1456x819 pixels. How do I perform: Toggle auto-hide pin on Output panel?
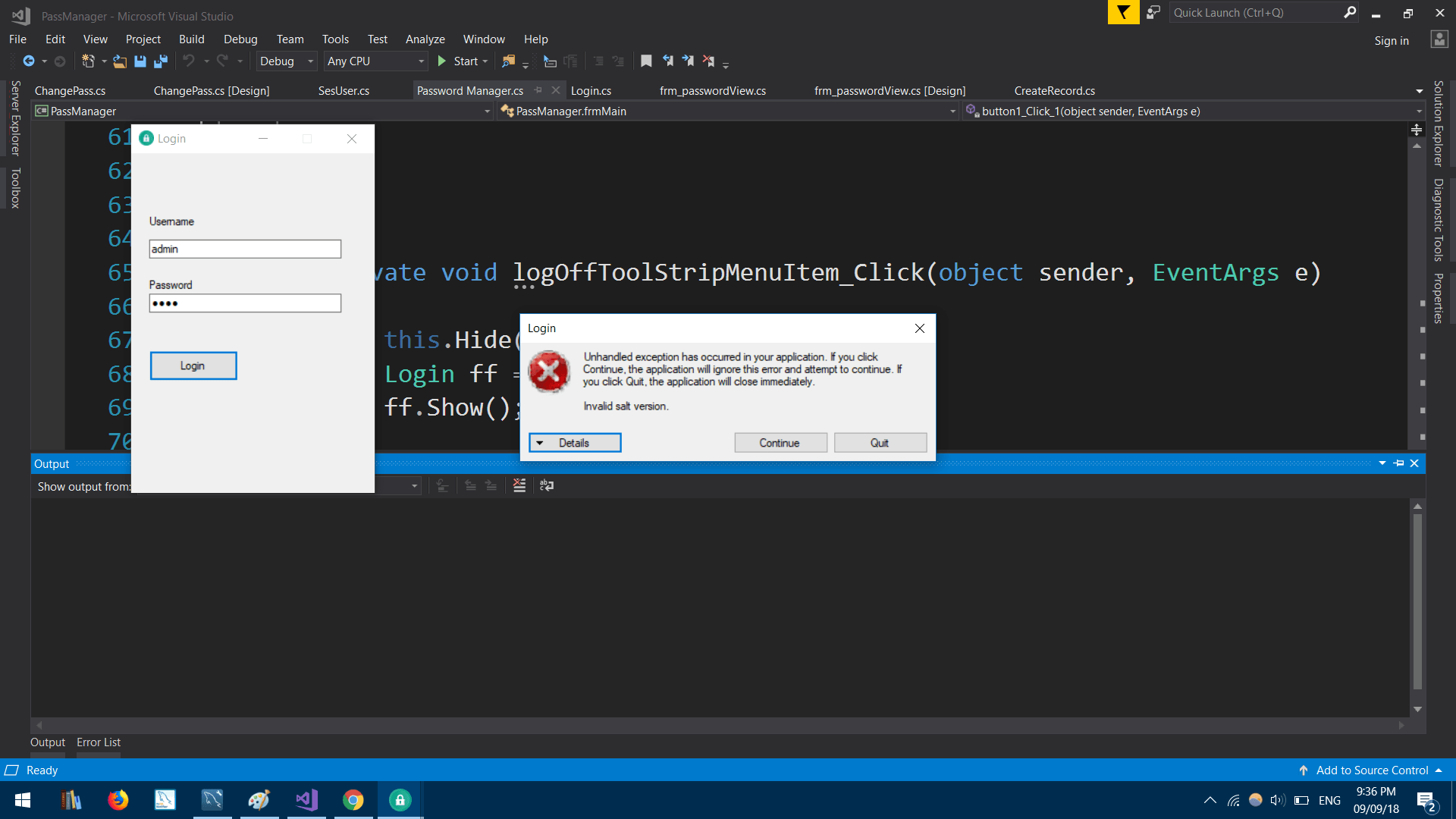1399,463
